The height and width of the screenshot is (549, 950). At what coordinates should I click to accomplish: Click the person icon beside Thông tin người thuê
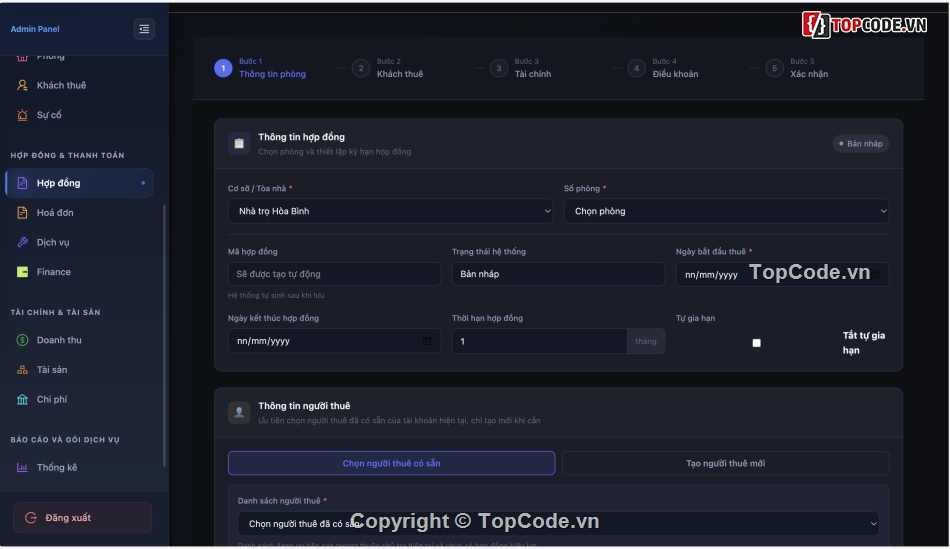coord(239,413)
